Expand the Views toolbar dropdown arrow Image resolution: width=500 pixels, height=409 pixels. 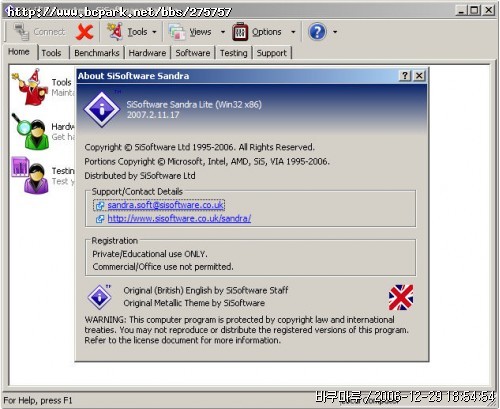tap(223, 32)
